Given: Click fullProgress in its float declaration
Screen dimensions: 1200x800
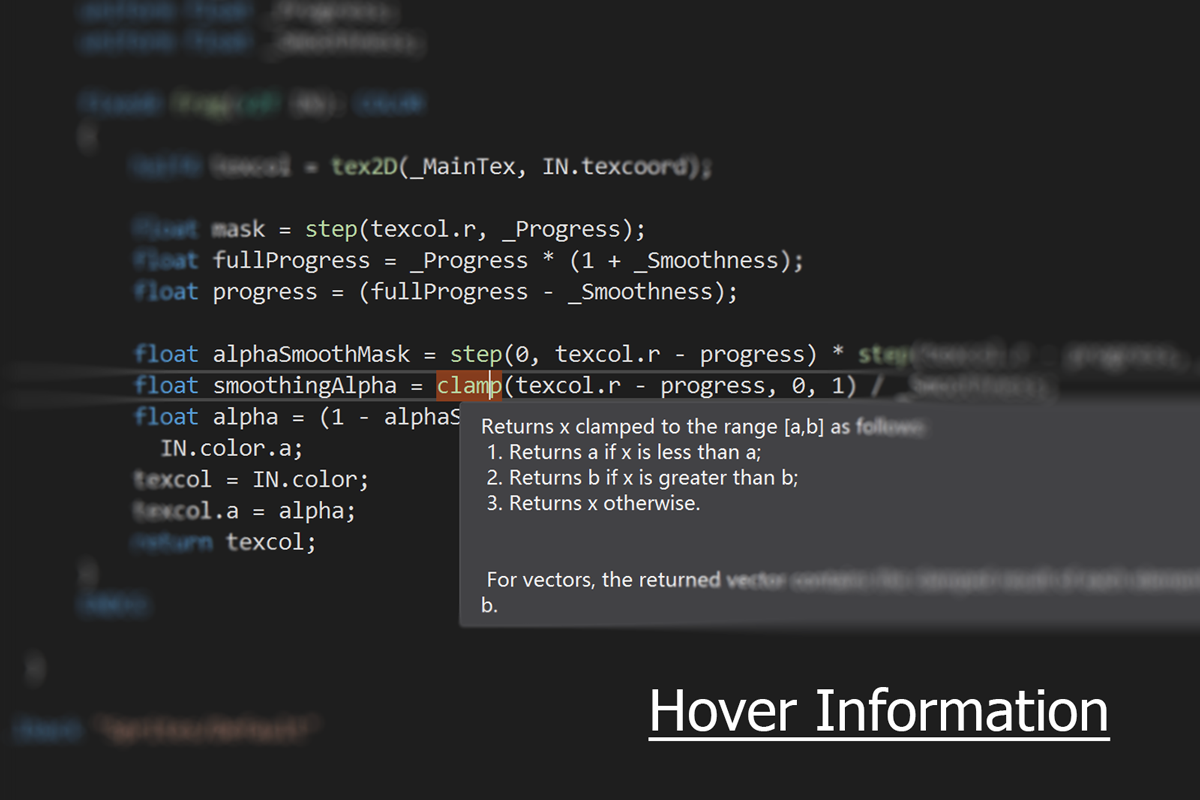Looking at the screenshot, I should click(x=291, y=260).
